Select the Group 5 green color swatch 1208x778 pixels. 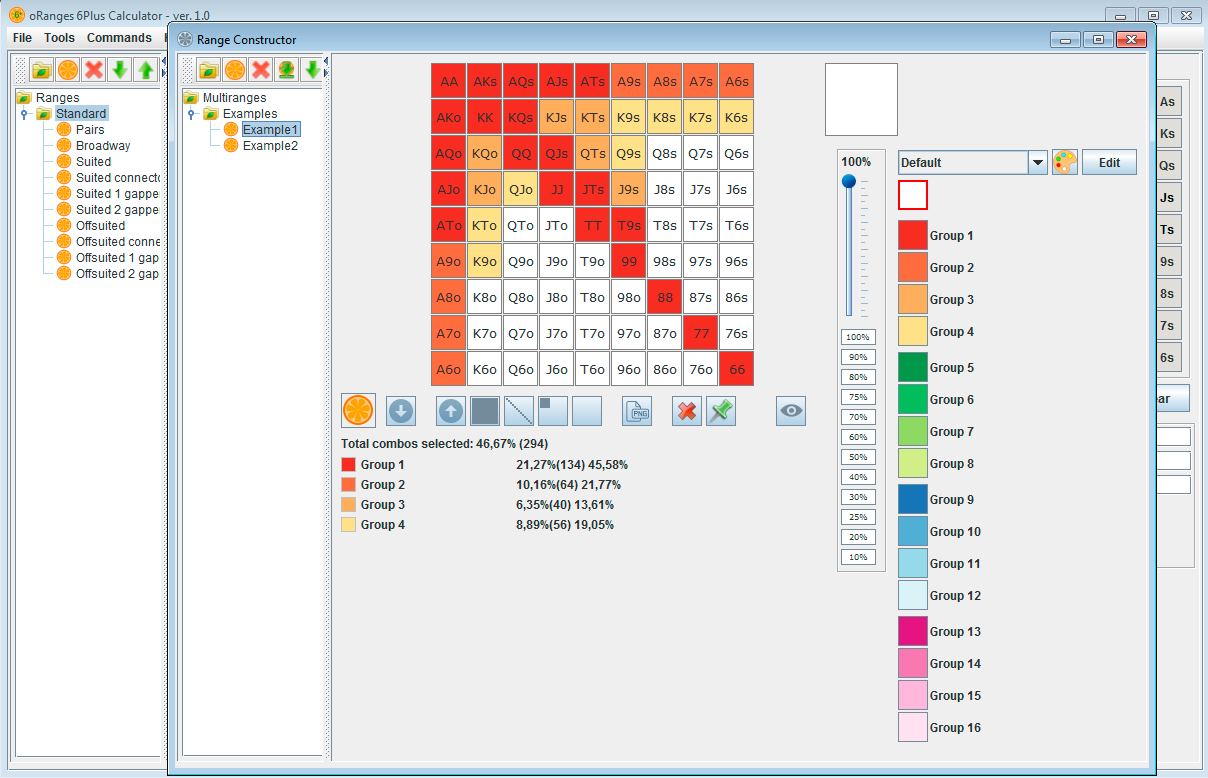(912, 367)
